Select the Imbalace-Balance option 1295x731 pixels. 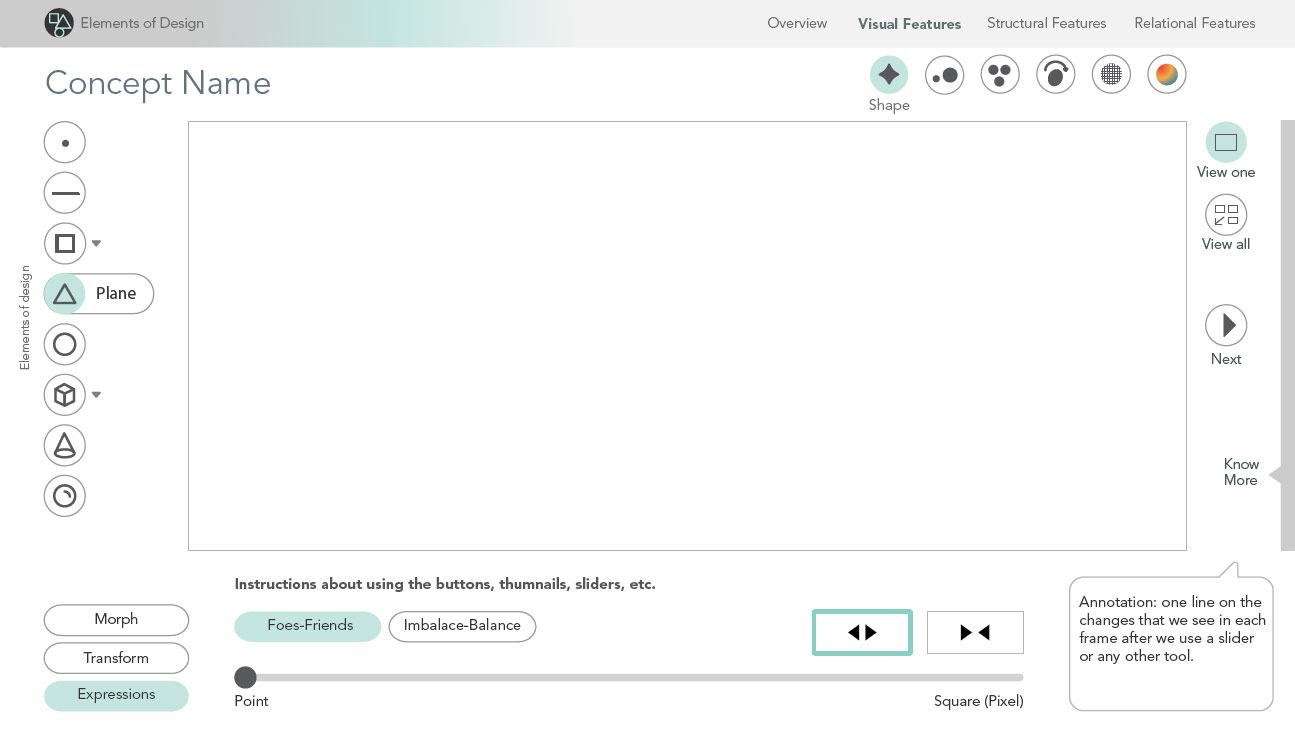point(462,626)
